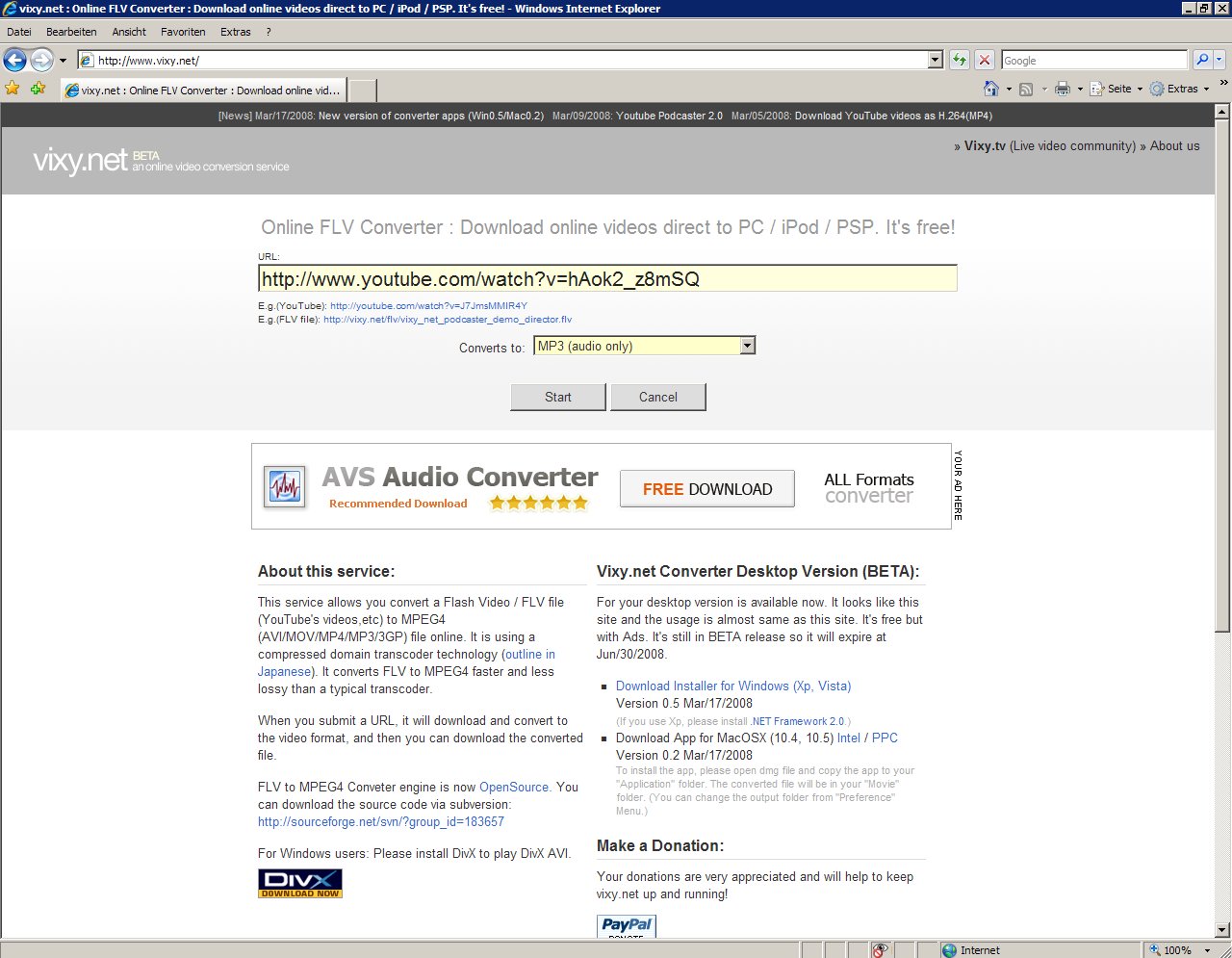The width and height of the screenshot is (1232, 958).
Task: Open the Bearbeiten menu
Action: point(71,32)
